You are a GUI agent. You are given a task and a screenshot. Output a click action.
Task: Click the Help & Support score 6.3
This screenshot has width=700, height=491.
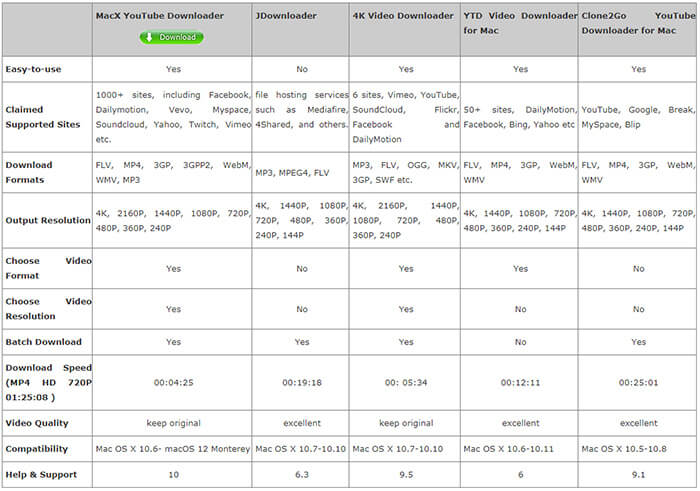click(302, 475)
